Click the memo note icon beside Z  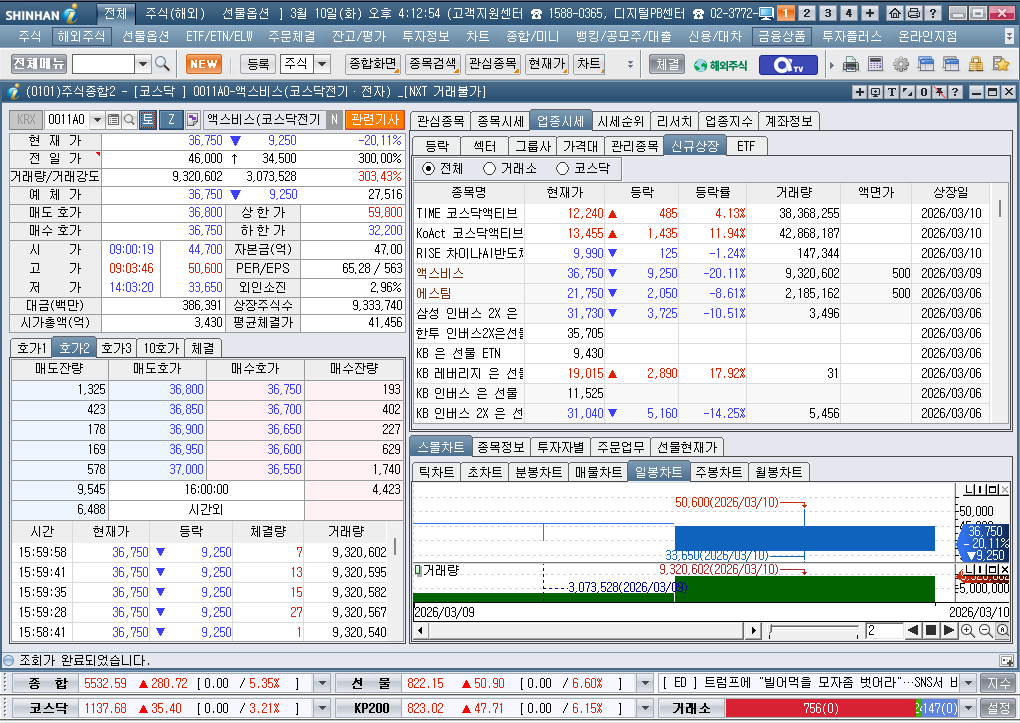pyautogui.click(x=193, y=120)
